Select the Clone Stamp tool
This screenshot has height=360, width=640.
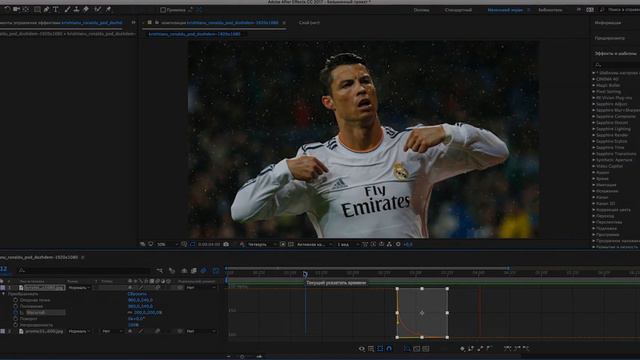[76, 9]
